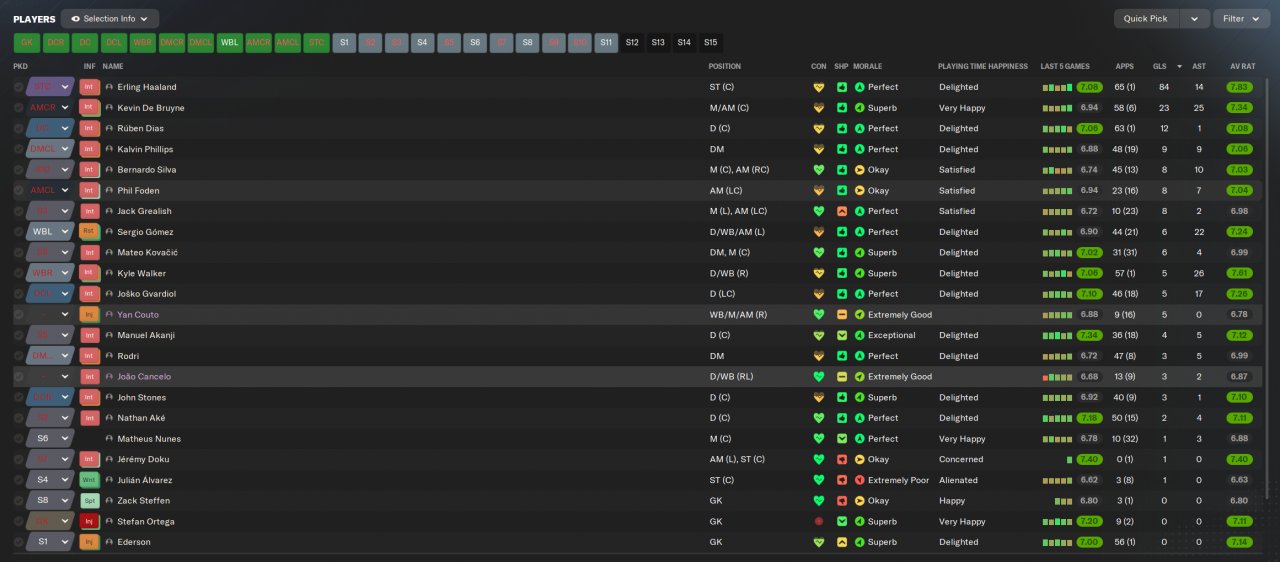This screenshot has width=1280, height=562.
Task: Click João Cancelo's last 5 games form bars
Action: (x=1058, y=377)
